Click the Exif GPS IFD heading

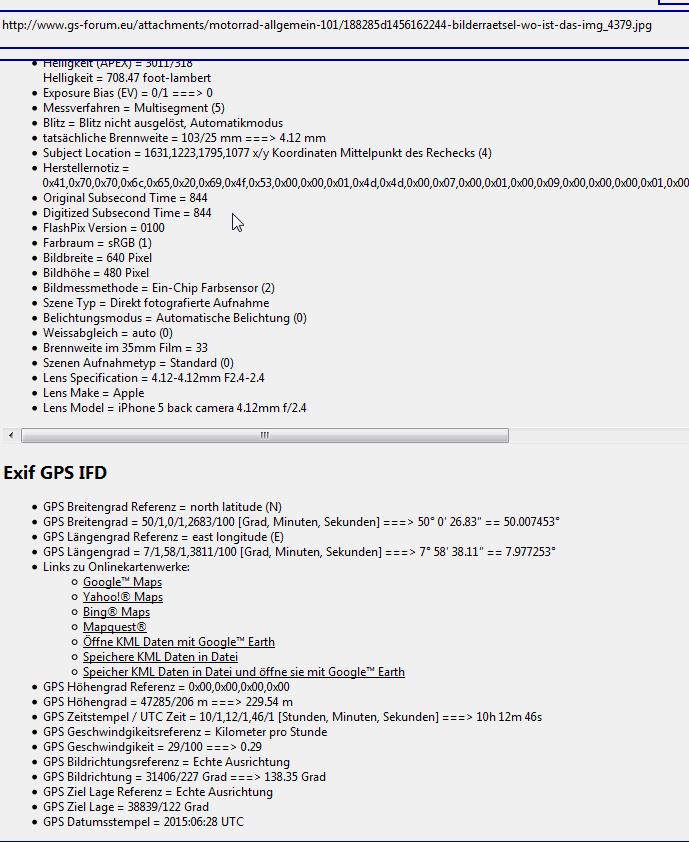(x=55, y=473)
